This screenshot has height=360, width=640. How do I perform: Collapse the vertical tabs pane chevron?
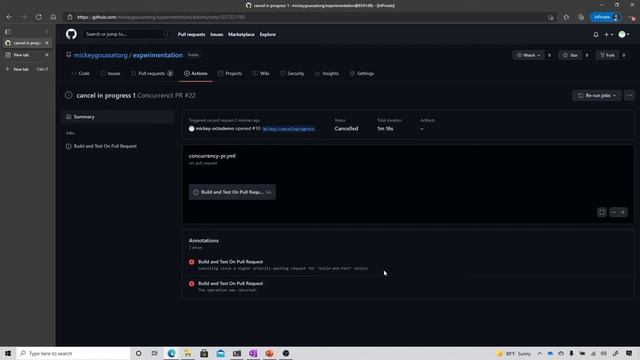click(47, 31)
